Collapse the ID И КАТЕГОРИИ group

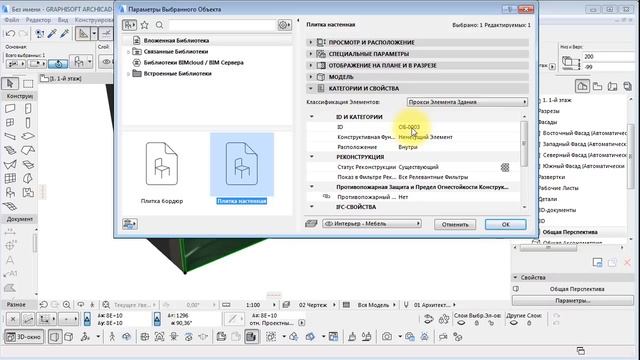point(312,117)
